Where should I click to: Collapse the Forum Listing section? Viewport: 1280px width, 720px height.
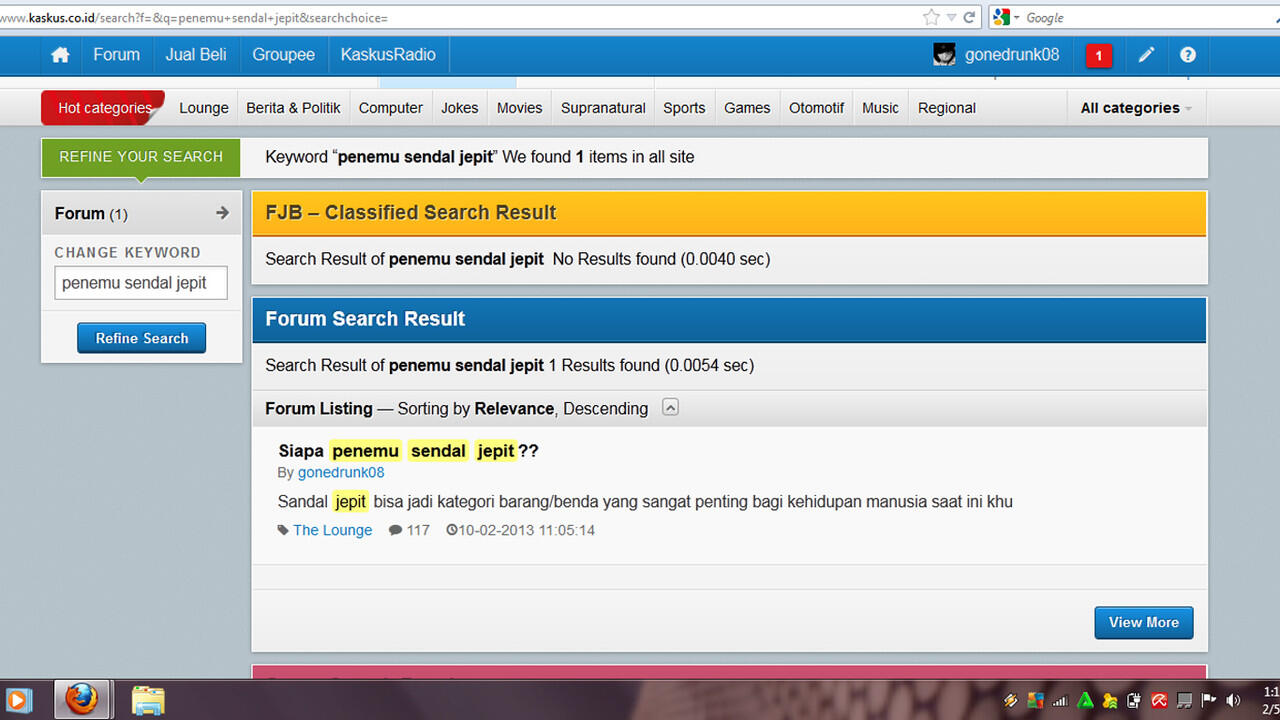tap(671, 407)
